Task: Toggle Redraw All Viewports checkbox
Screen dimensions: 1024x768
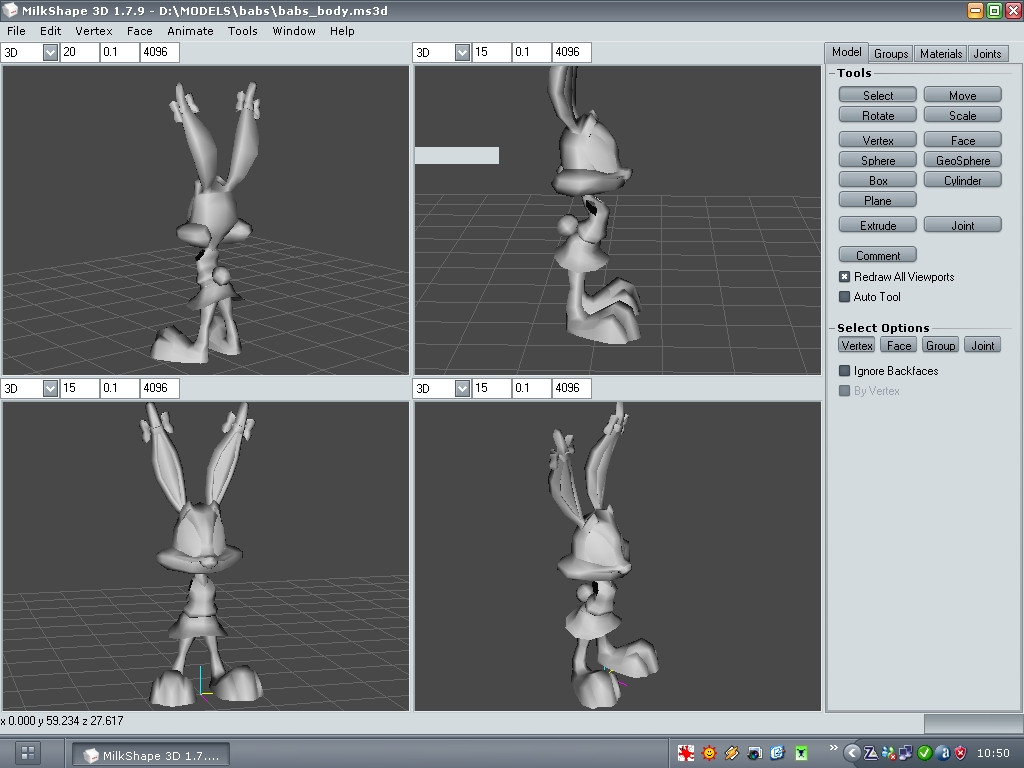Action: (x=844, y=277)
